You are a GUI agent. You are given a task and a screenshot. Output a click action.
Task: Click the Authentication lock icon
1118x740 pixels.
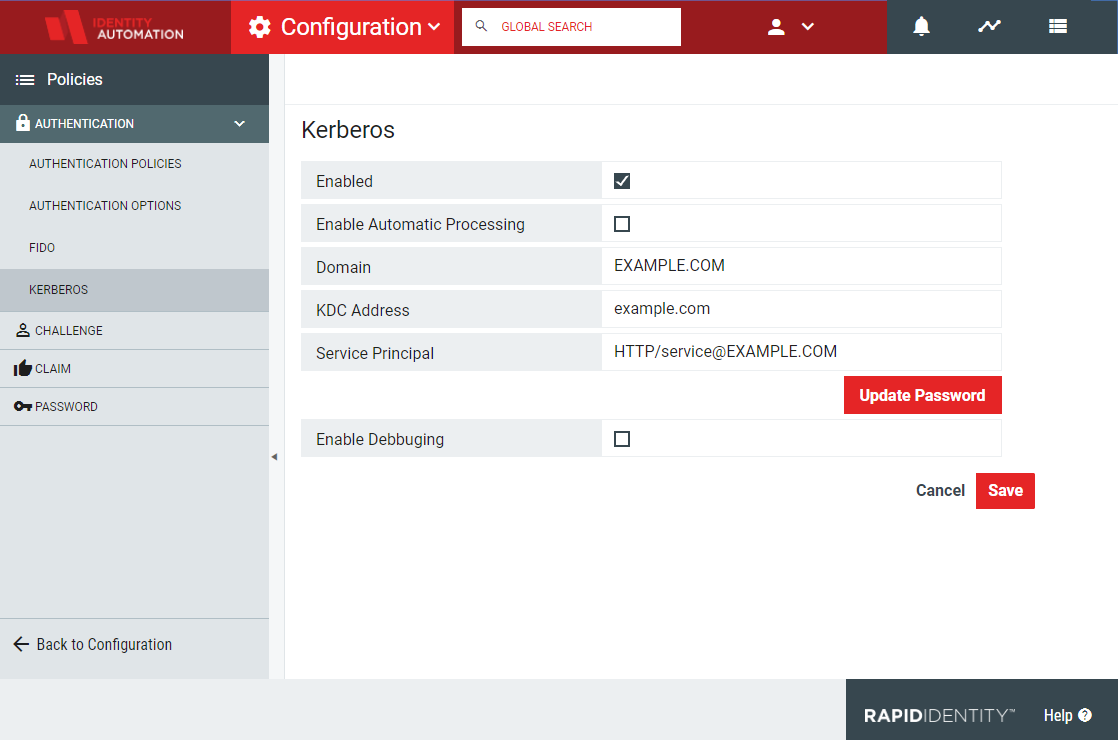tap(23, 123)
